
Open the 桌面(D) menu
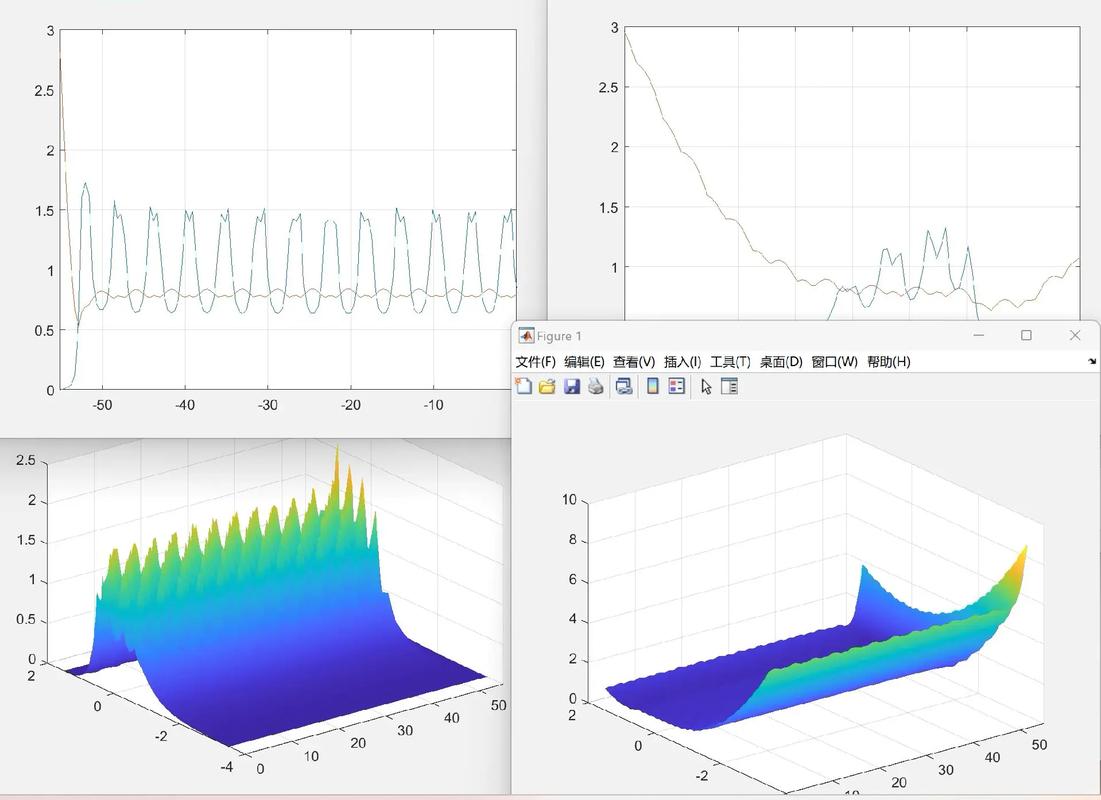[x=781, y=362]
